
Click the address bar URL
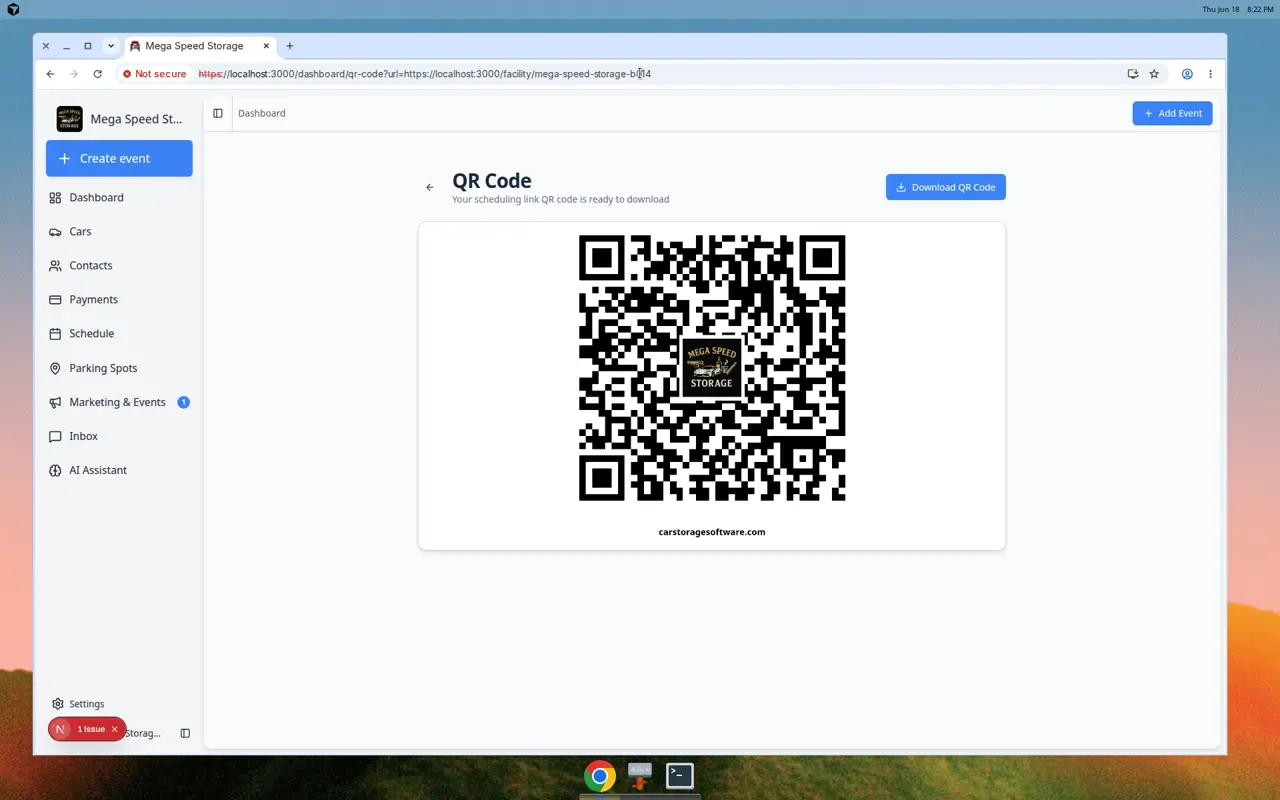point(425,74)
